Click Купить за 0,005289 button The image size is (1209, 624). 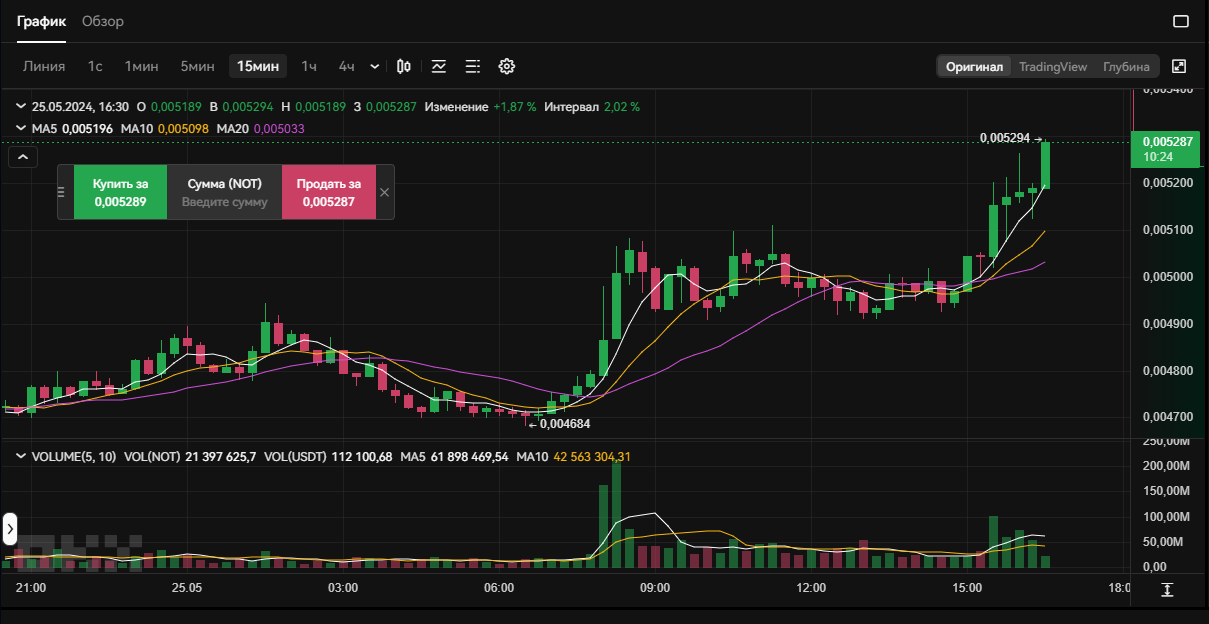[120, 192]
